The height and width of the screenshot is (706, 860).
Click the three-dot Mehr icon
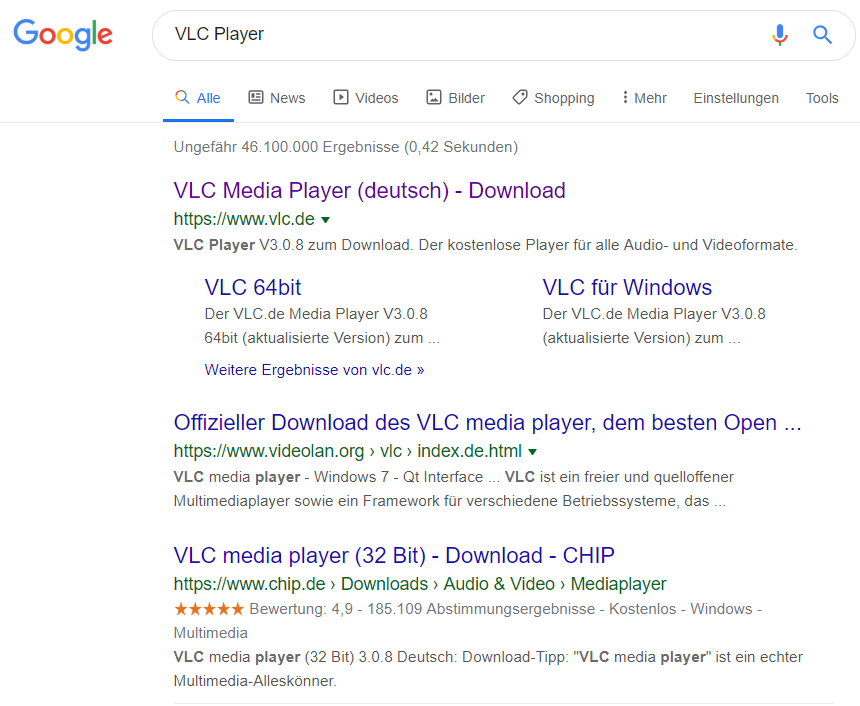(625, 98)
